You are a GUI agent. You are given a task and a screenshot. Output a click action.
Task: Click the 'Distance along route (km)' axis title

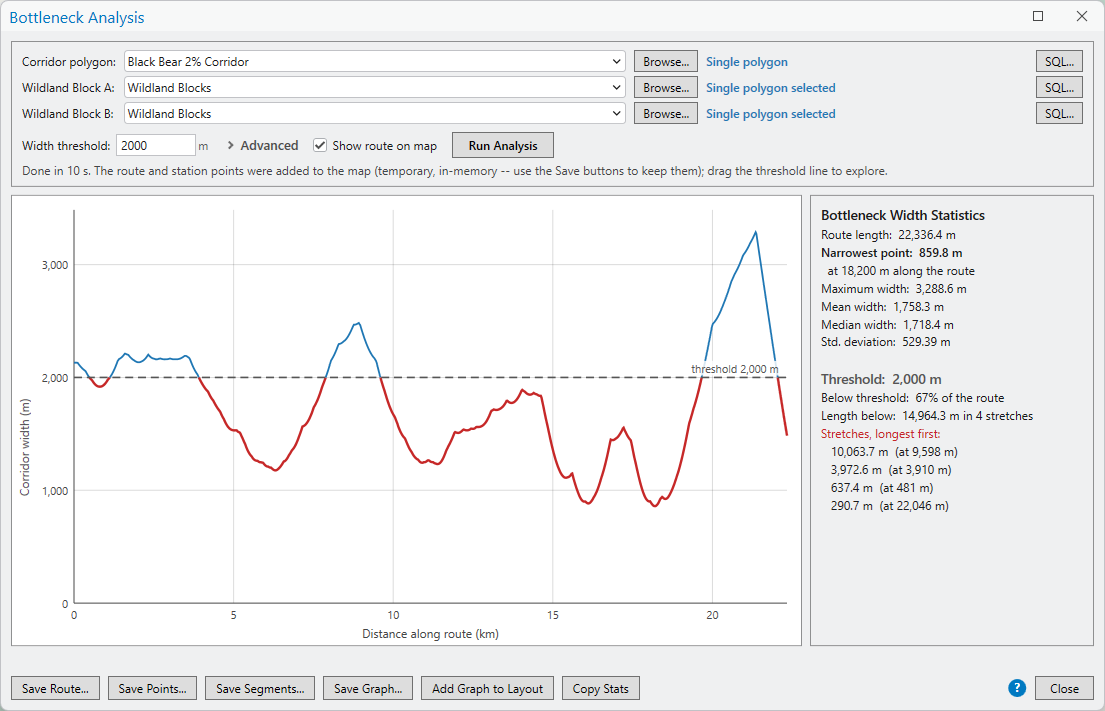point(431,633)
